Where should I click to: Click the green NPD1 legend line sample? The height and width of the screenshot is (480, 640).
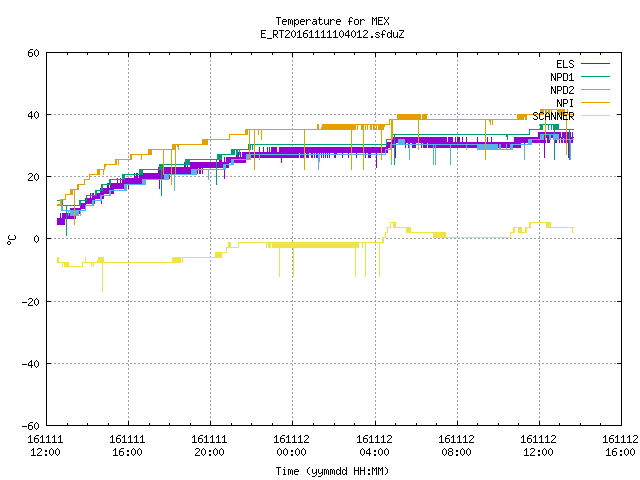pos(595,76)
